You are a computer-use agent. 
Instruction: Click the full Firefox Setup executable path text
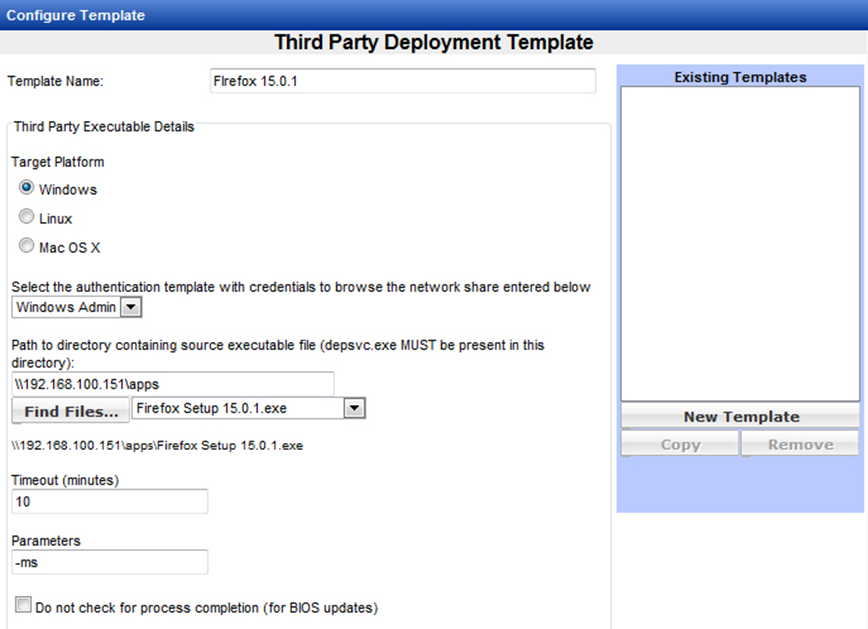click(x=157, y=446)
